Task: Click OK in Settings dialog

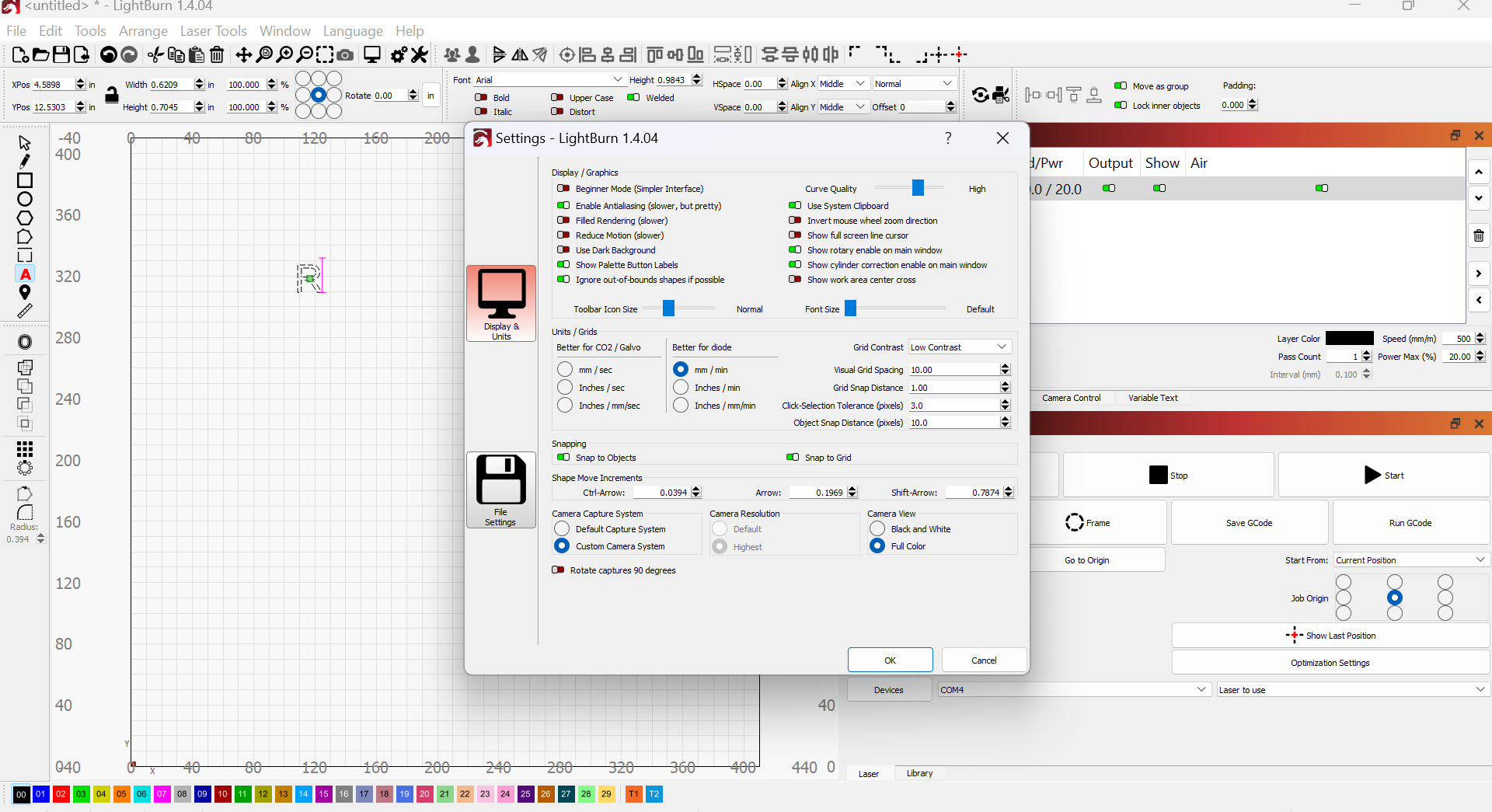Action: pos(891,660)
